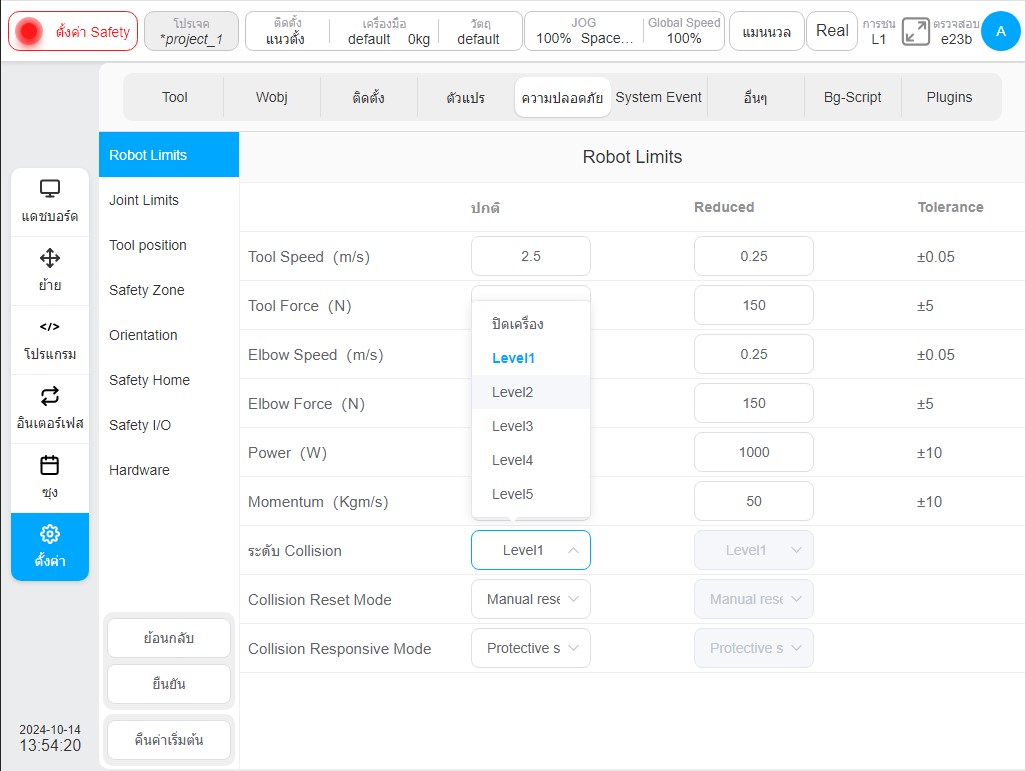Open Collision Responsive Mode normal dropdown
The height and width of the screenshot is (771, 1025).
tap(531, 648)
